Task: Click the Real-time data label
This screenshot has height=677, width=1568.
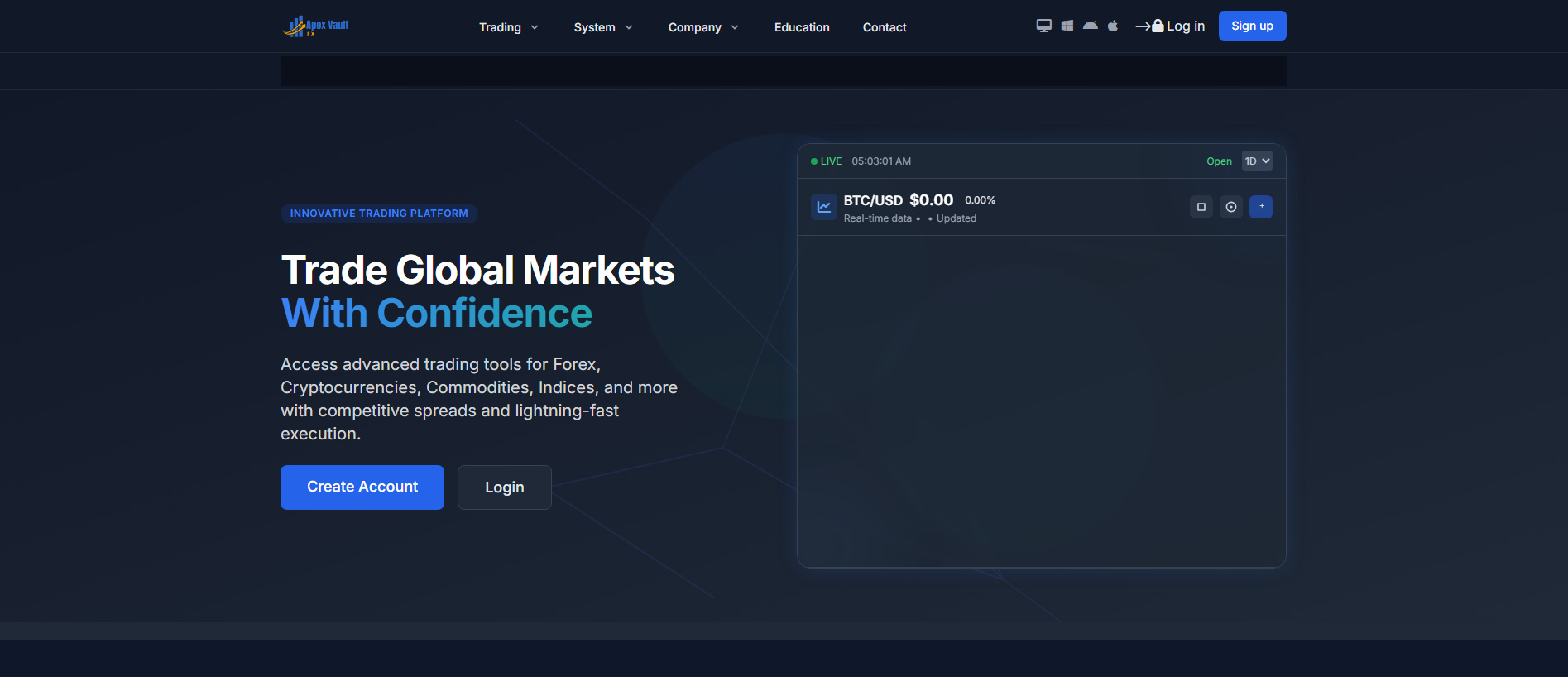Action: [878, 218]
